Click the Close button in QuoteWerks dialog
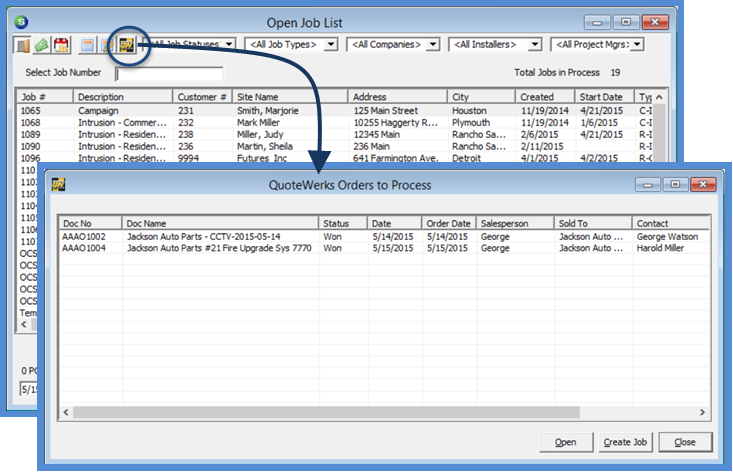Viewport: 733px width, 473px height. coord(685,442)
